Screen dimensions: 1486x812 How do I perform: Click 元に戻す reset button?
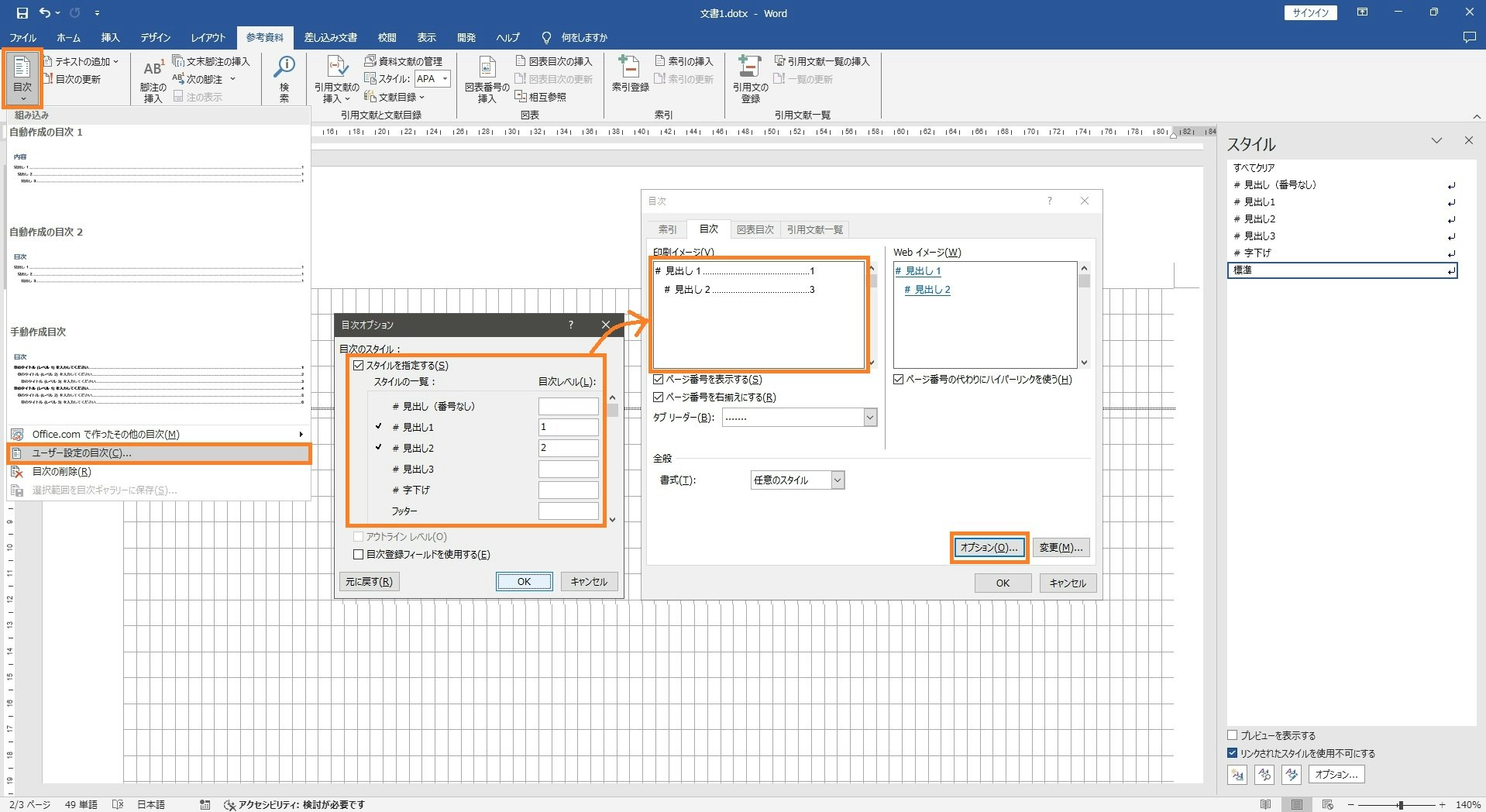pyautogui.click(x=370, y=582)
